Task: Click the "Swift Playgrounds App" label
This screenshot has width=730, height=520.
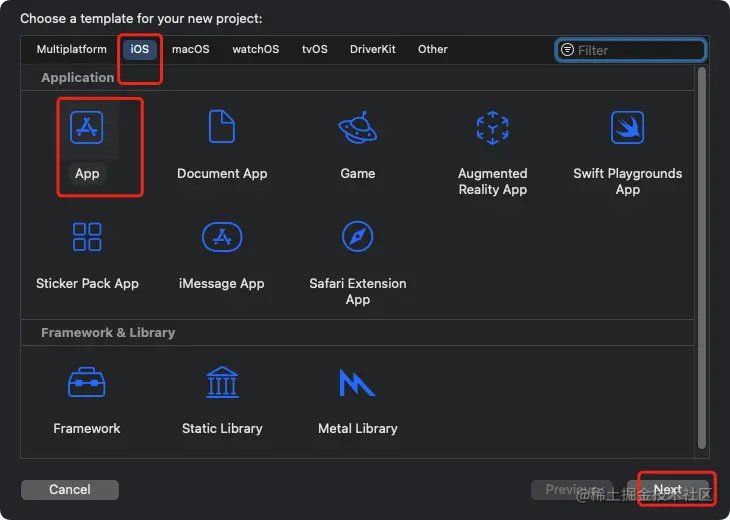Action: click(x=628, y=182)
